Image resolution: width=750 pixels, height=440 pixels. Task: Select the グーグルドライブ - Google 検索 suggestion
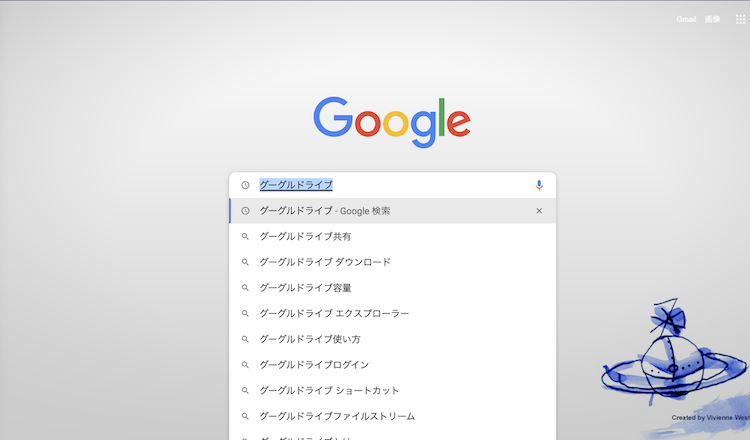click(x=325, y=211)
